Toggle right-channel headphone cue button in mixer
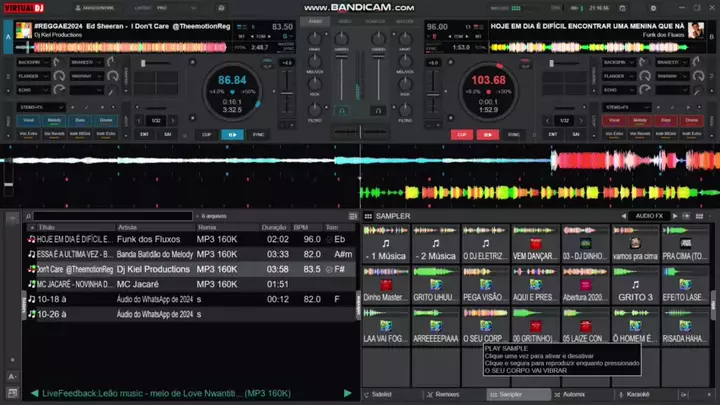Screen dimensions: 720x405 pyautogui.click(x=378, y=111)
